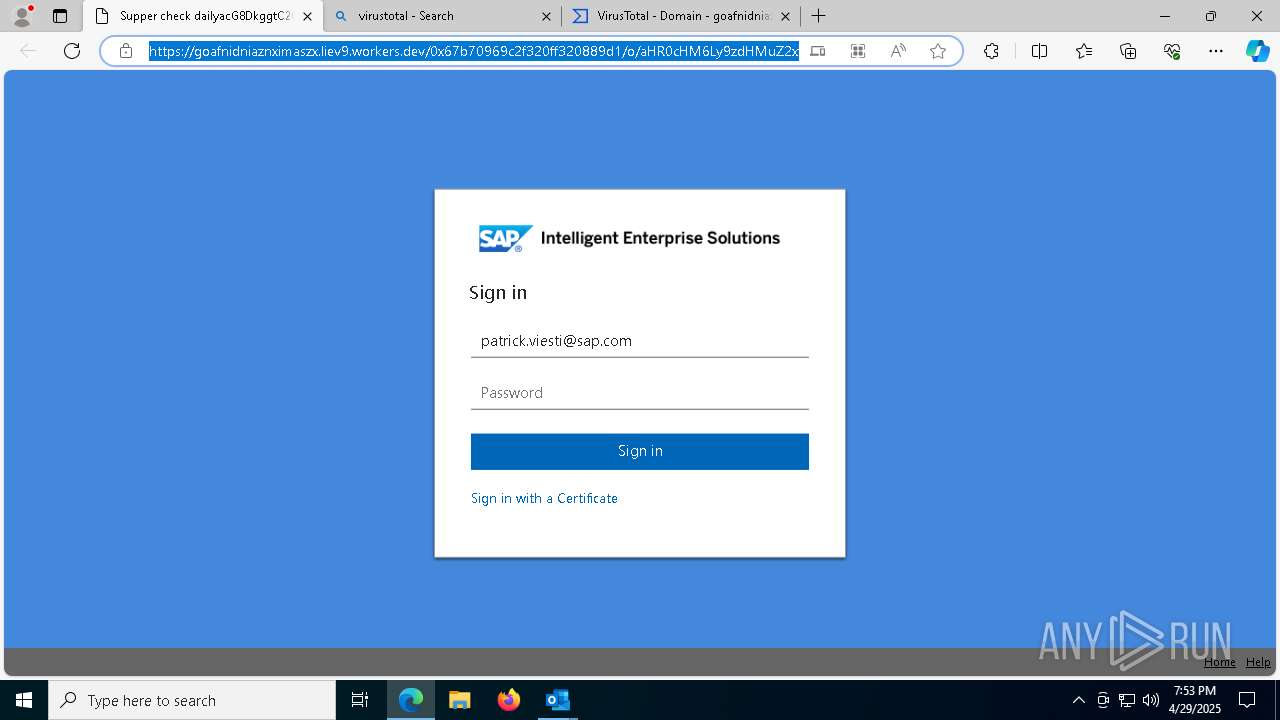Launch Firefox from taskbar
1280x720 pixels.
[509, 700]
